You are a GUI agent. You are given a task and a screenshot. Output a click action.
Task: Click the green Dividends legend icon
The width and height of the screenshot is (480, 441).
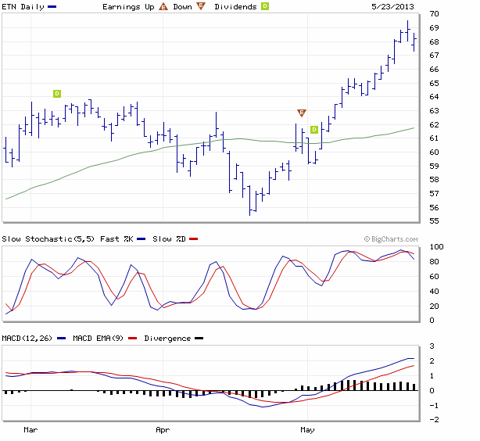tap(265, 6)
